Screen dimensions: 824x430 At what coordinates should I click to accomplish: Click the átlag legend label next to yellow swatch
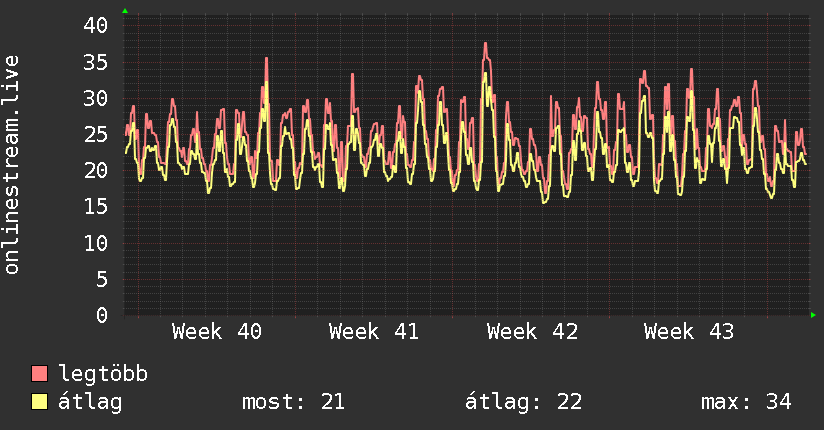(x=91, y=402)
